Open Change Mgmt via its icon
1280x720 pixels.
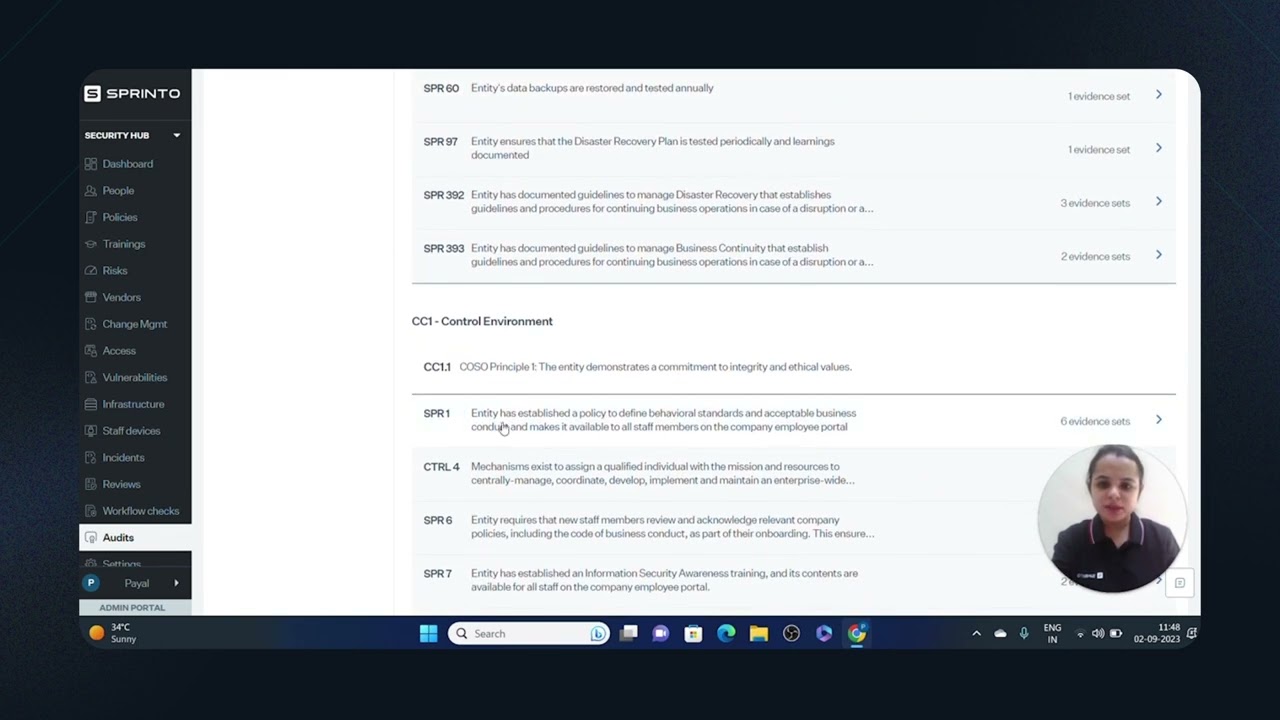click(x=91, y=324)
